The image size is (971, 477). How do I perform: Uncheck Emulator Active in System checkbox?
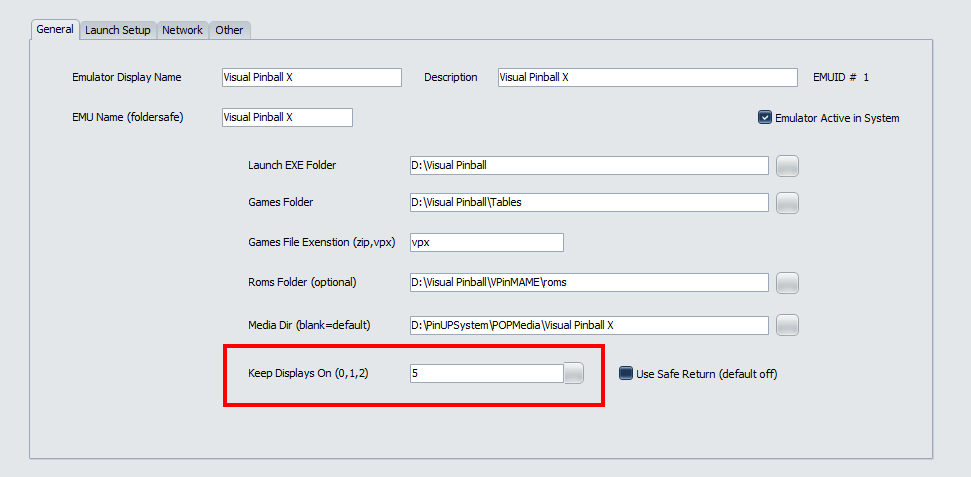pyautogui.click(x=765, y=118)
